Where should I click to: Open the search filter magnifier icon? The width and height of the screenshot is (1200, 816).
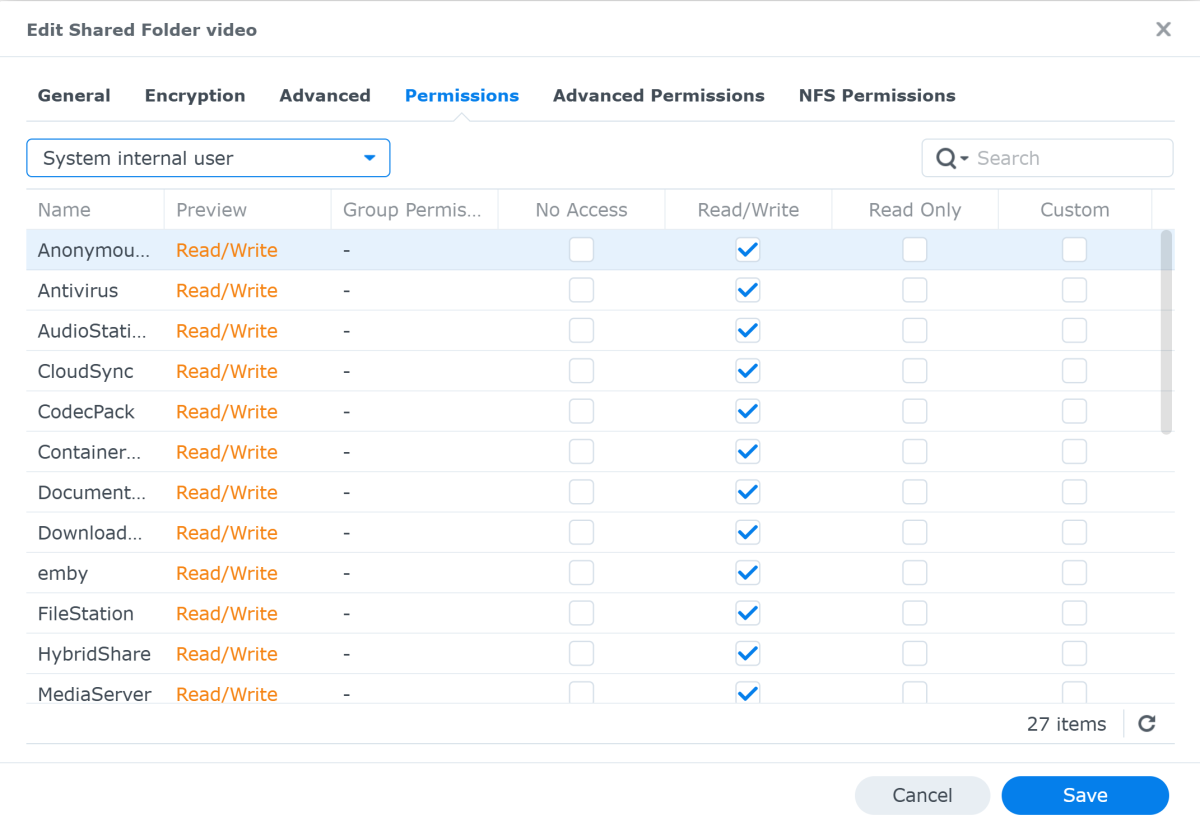946,157
